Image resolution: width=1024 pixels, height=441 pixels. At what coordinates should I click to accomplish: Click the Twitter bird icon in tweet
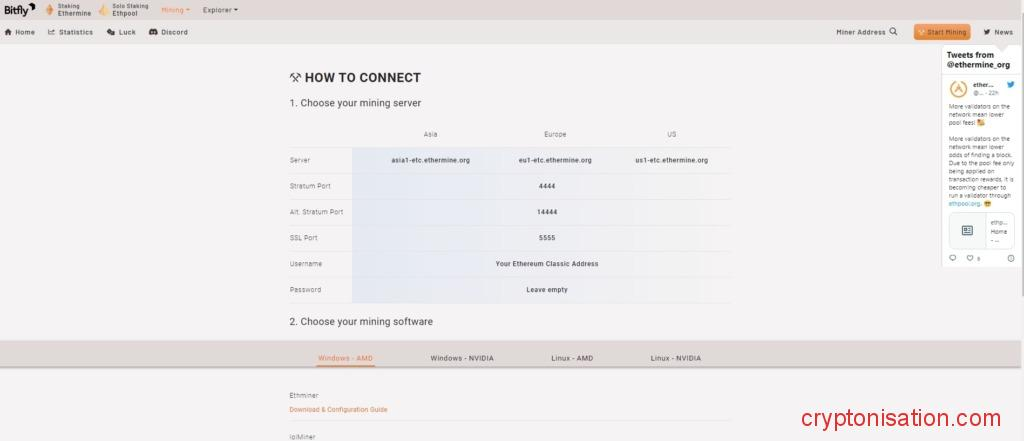pos(1010,85)
